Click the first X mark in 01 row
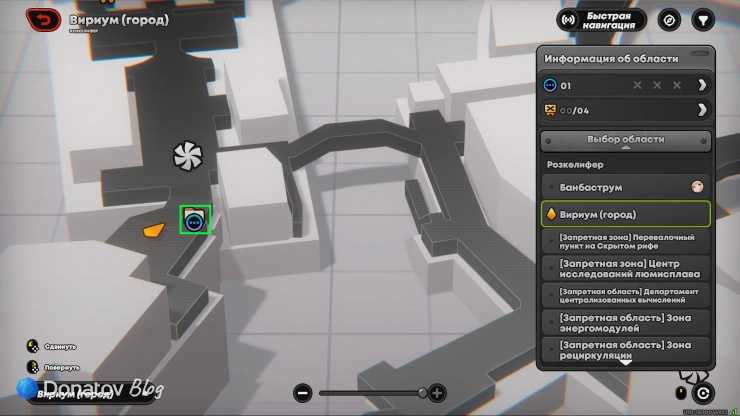The height and width of the screenshot is (416, 740). click(638, 85)
